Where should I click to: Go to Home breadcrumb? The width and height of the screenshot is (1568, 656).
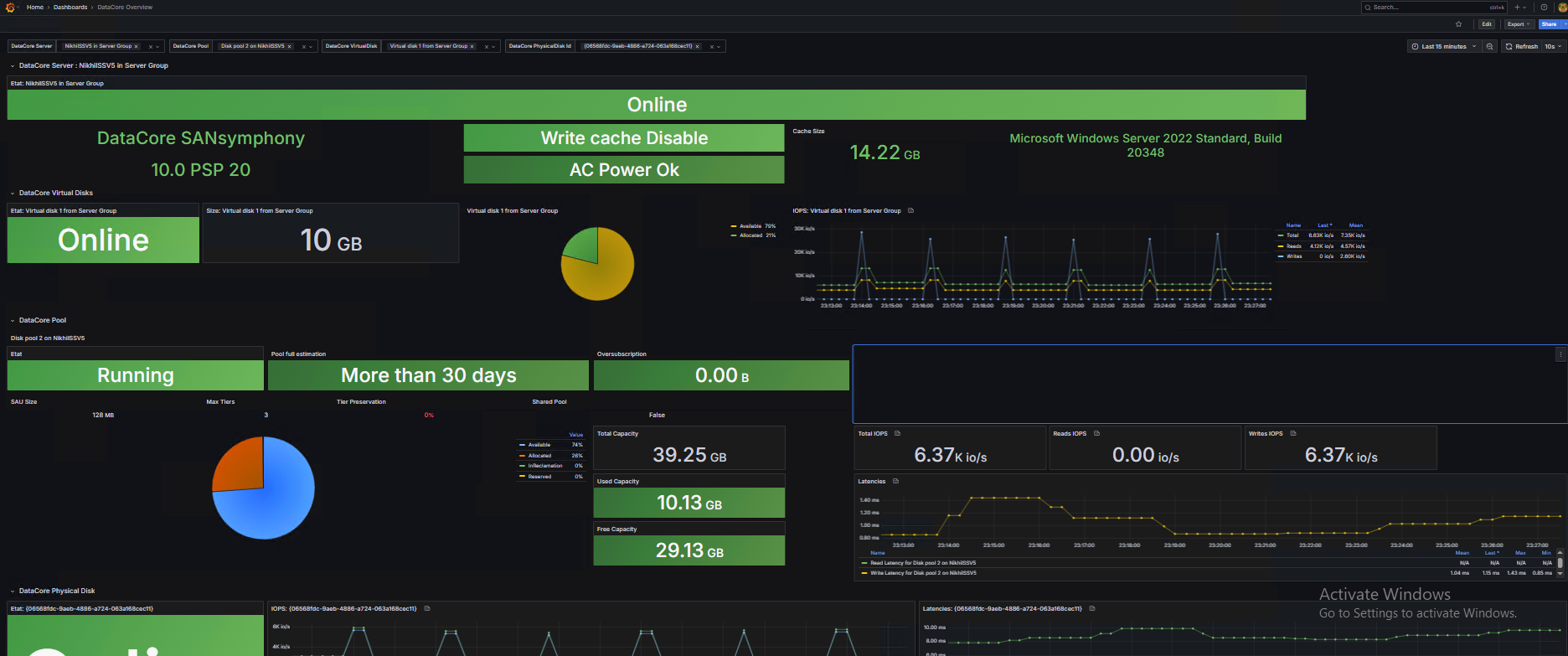(35, 7)
